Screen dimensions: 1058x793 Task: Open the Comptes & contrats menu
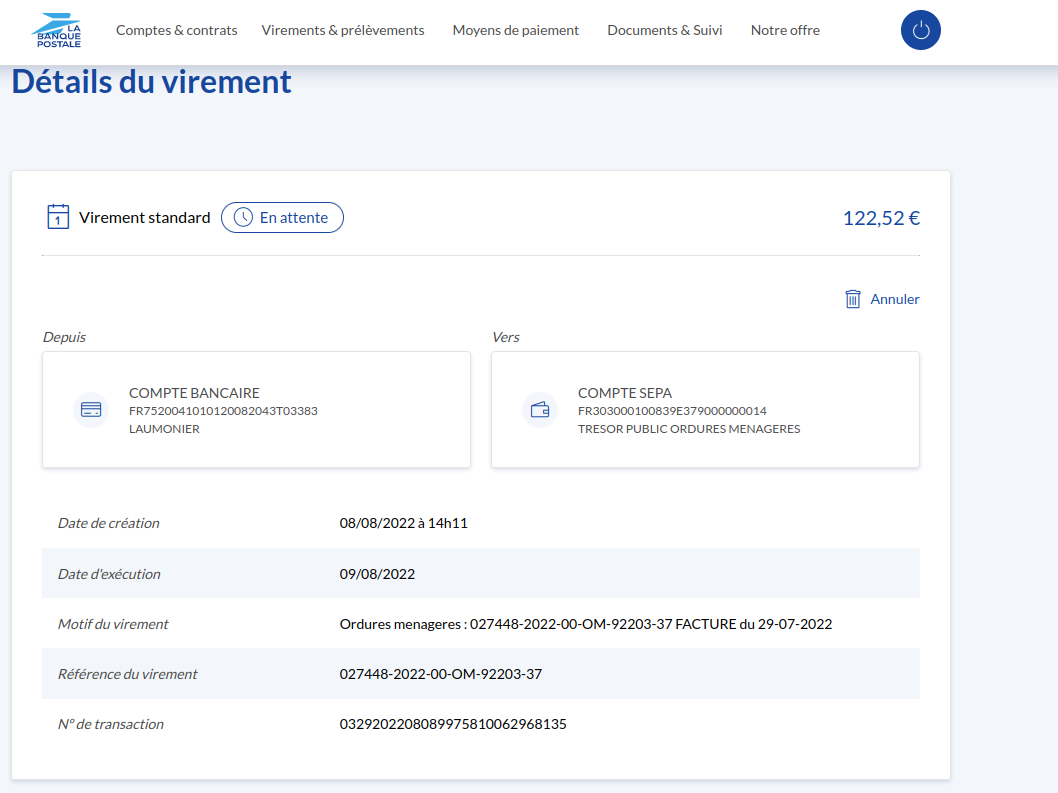tap(176, 30)
